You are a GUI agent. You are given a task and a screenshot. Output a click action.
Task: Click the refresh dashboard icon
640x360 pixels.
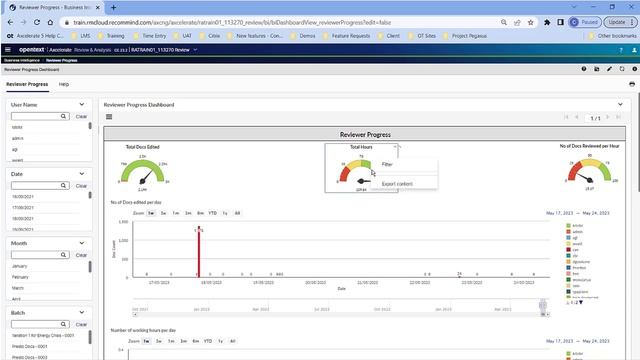click(622, 69)
